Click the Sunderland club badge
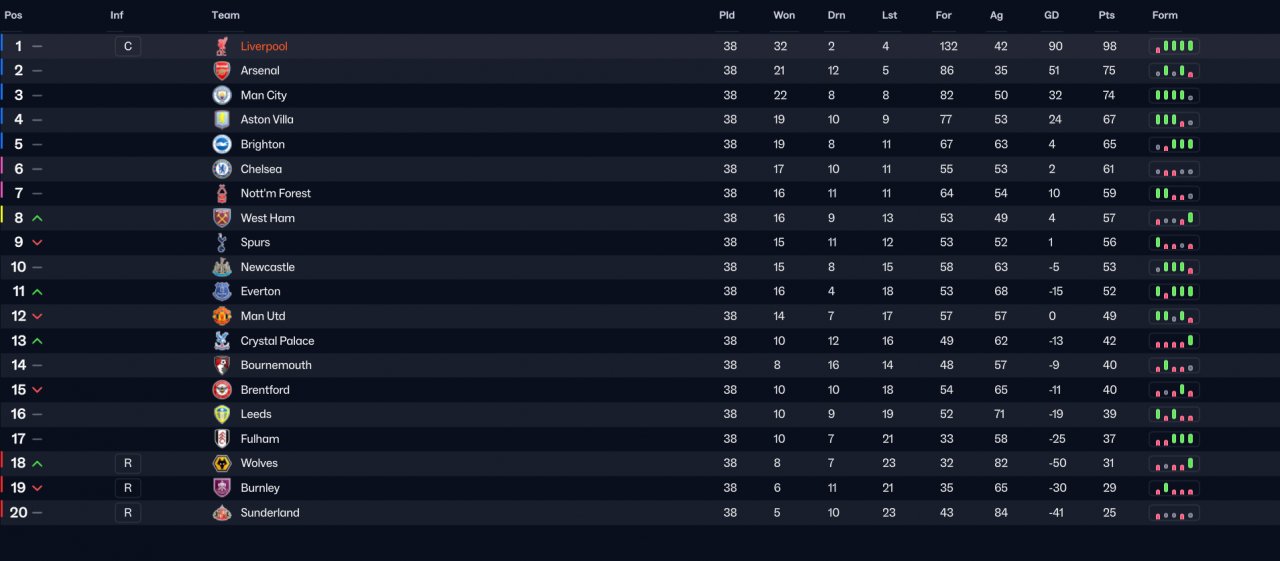This screenshot has width=1280, height=561. tap(222, 512)
